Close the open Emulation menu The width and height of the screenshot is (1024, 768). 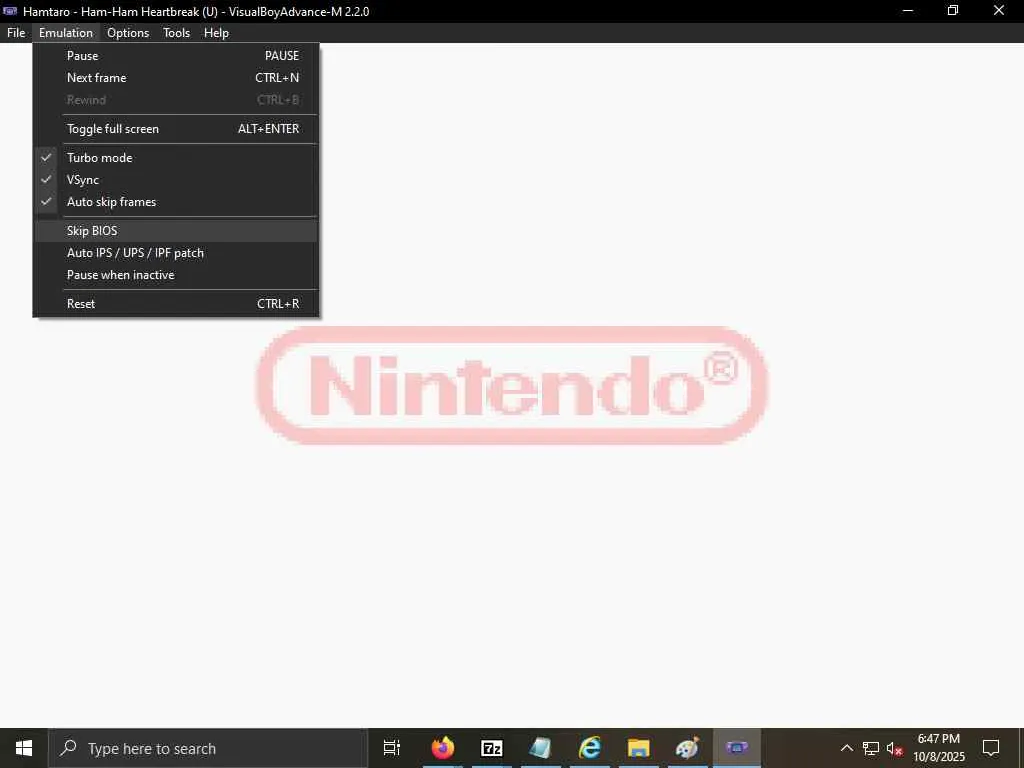coord(65,33)
